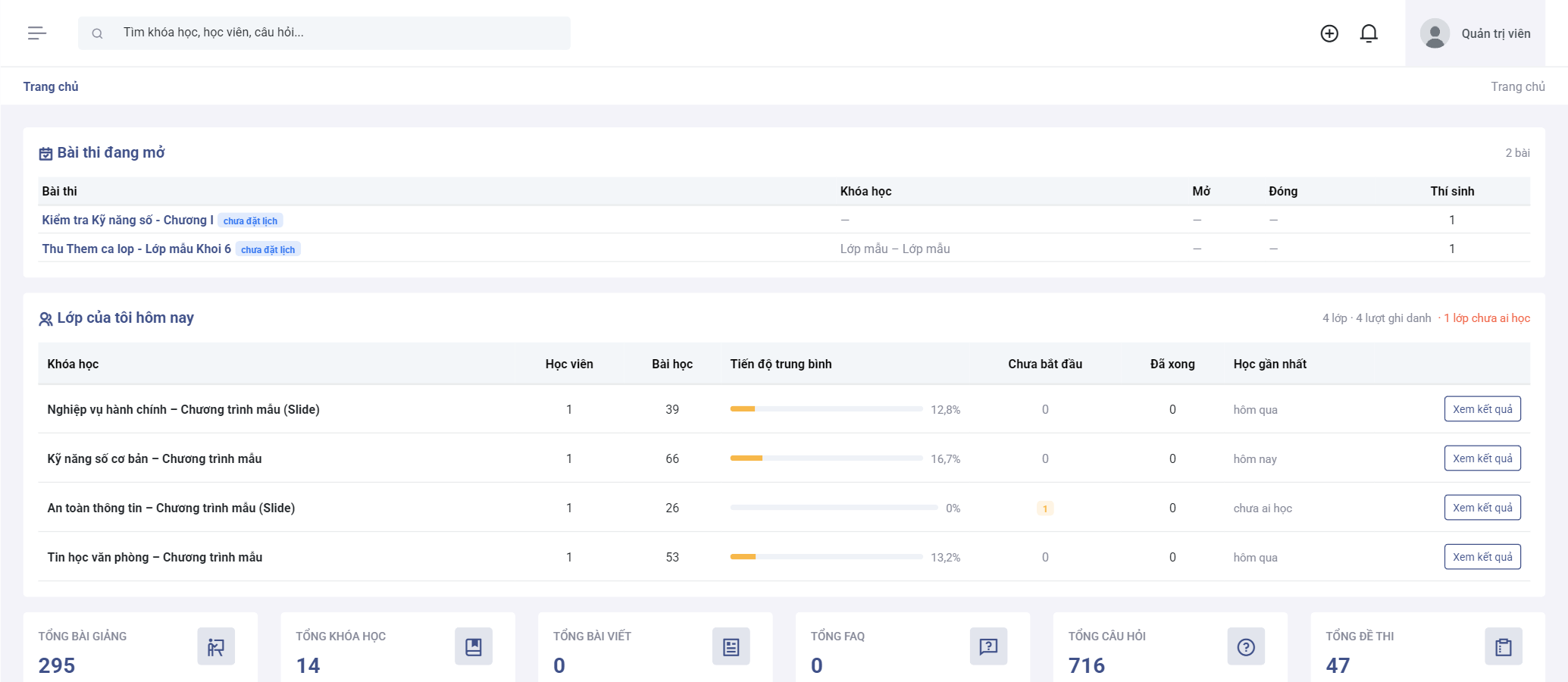Click the Tổng đề thi clipboard icon
The width and height of the screenshot is (1568, 682).
click(x=1504, y=646)
